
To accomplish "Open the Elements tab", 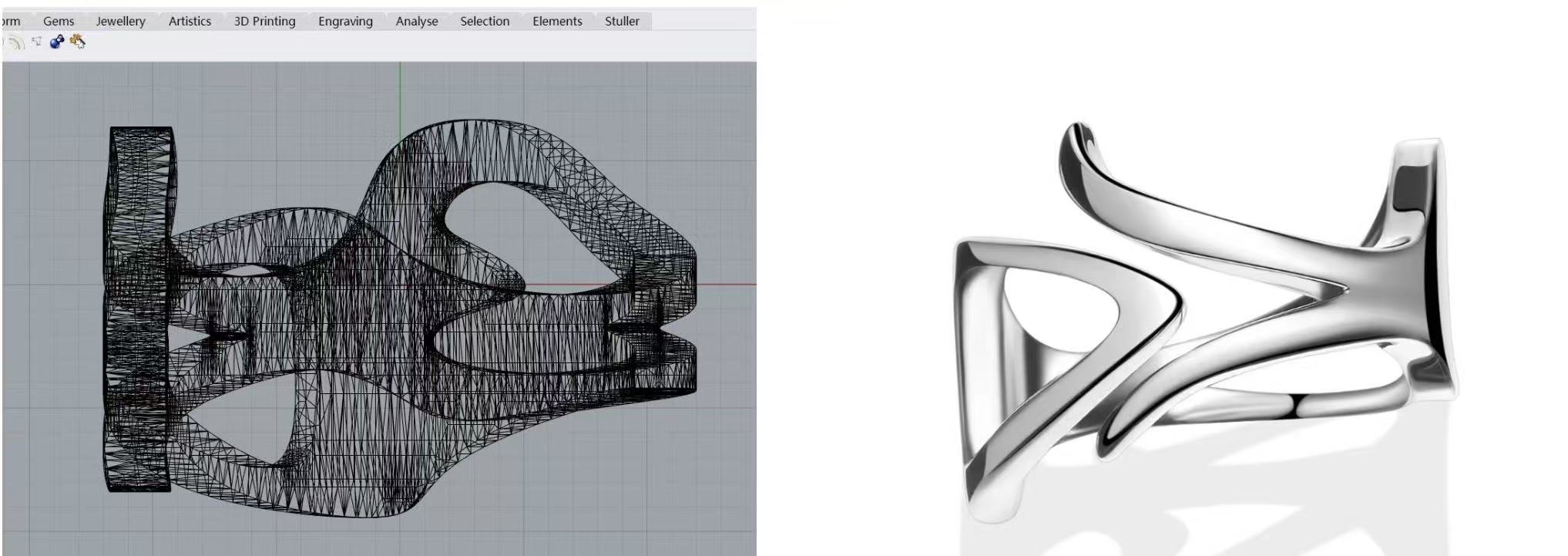I will click(x=557, y=22).
